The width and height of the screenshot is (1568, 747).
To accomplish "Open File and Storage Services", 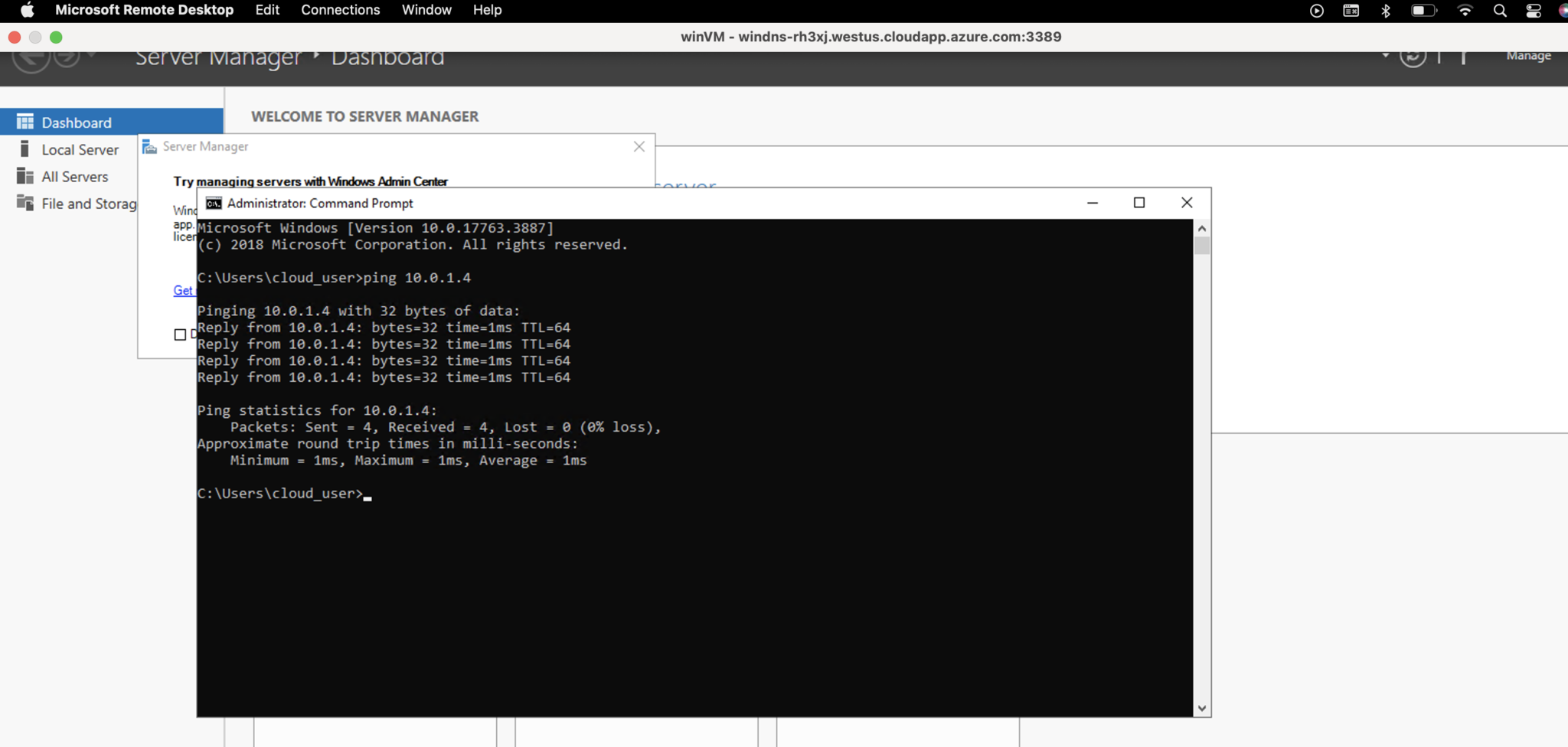I will (x=88, y=204).
